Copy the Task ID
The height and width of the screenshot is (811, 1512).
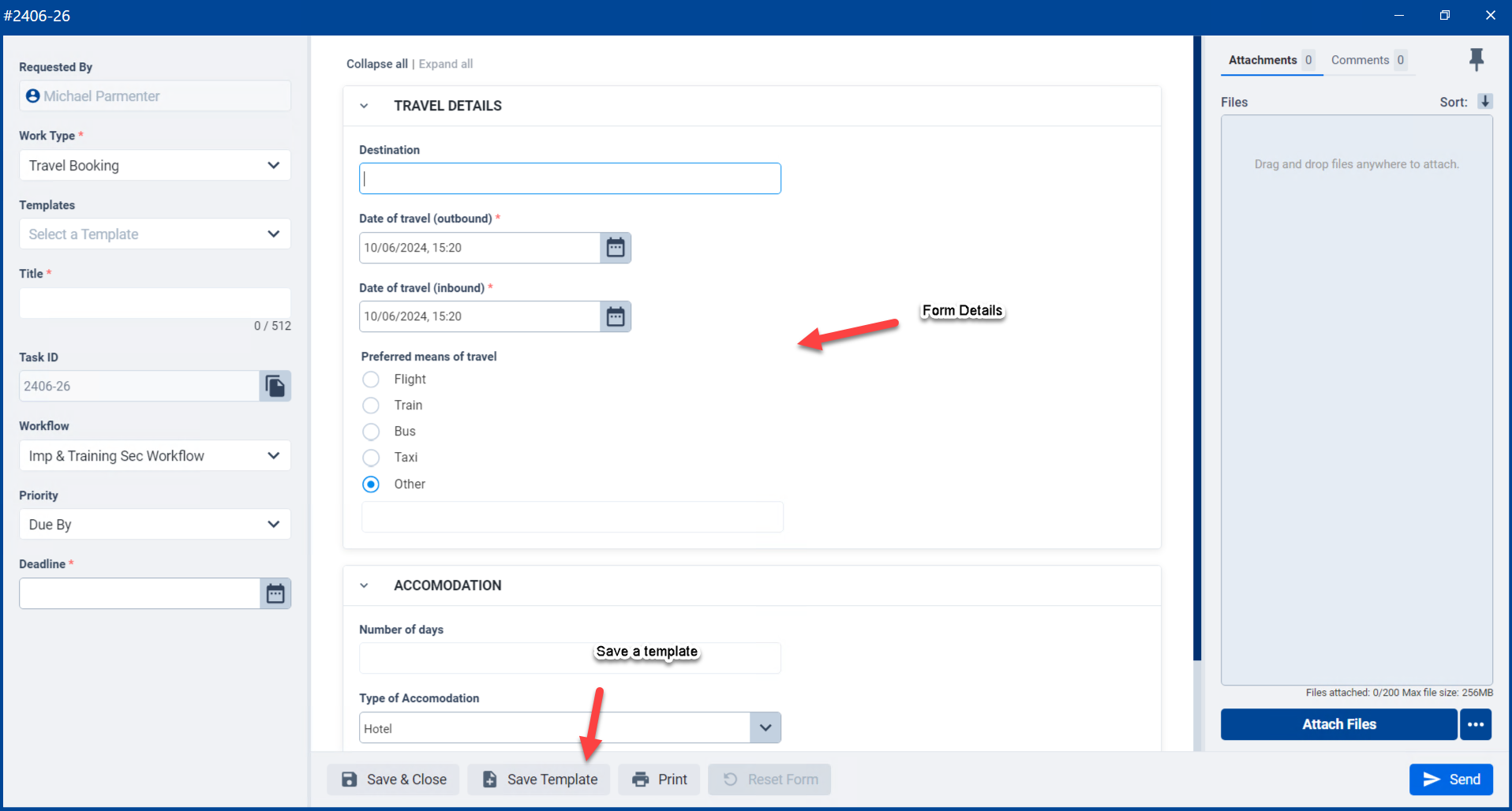click(274, 386)
